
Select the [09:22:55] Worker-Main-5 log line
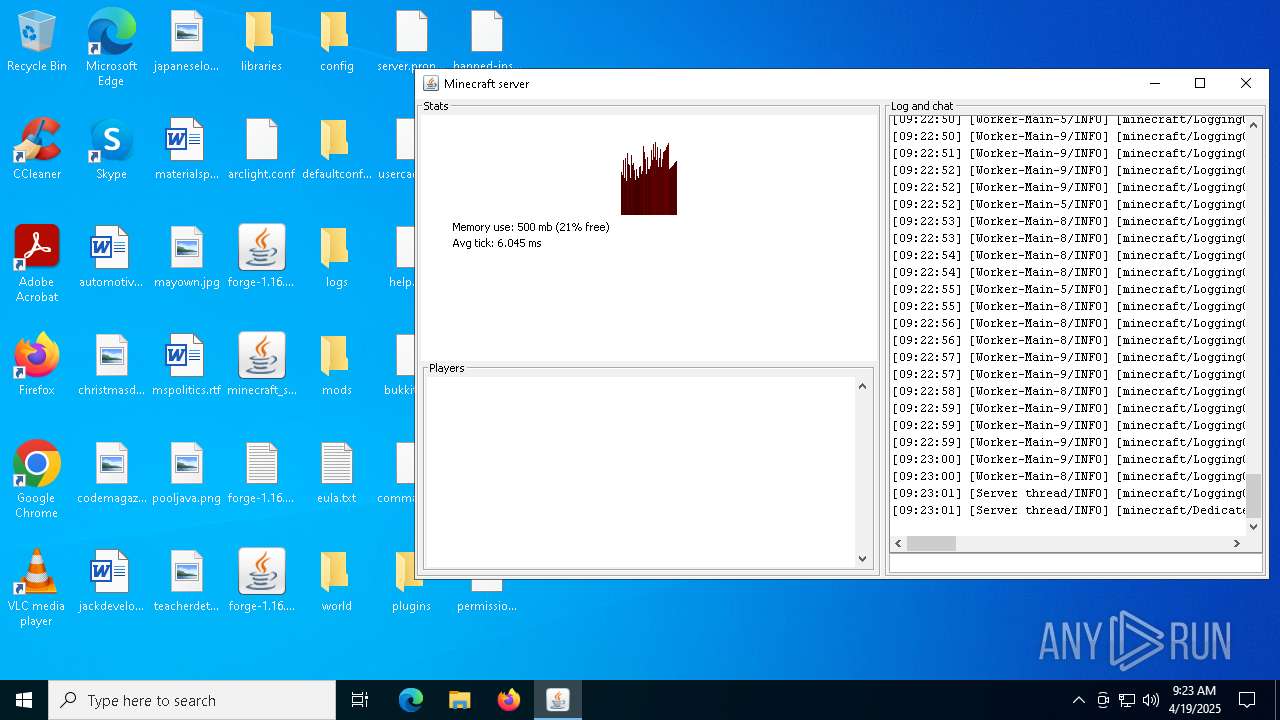pos(1068,289)
